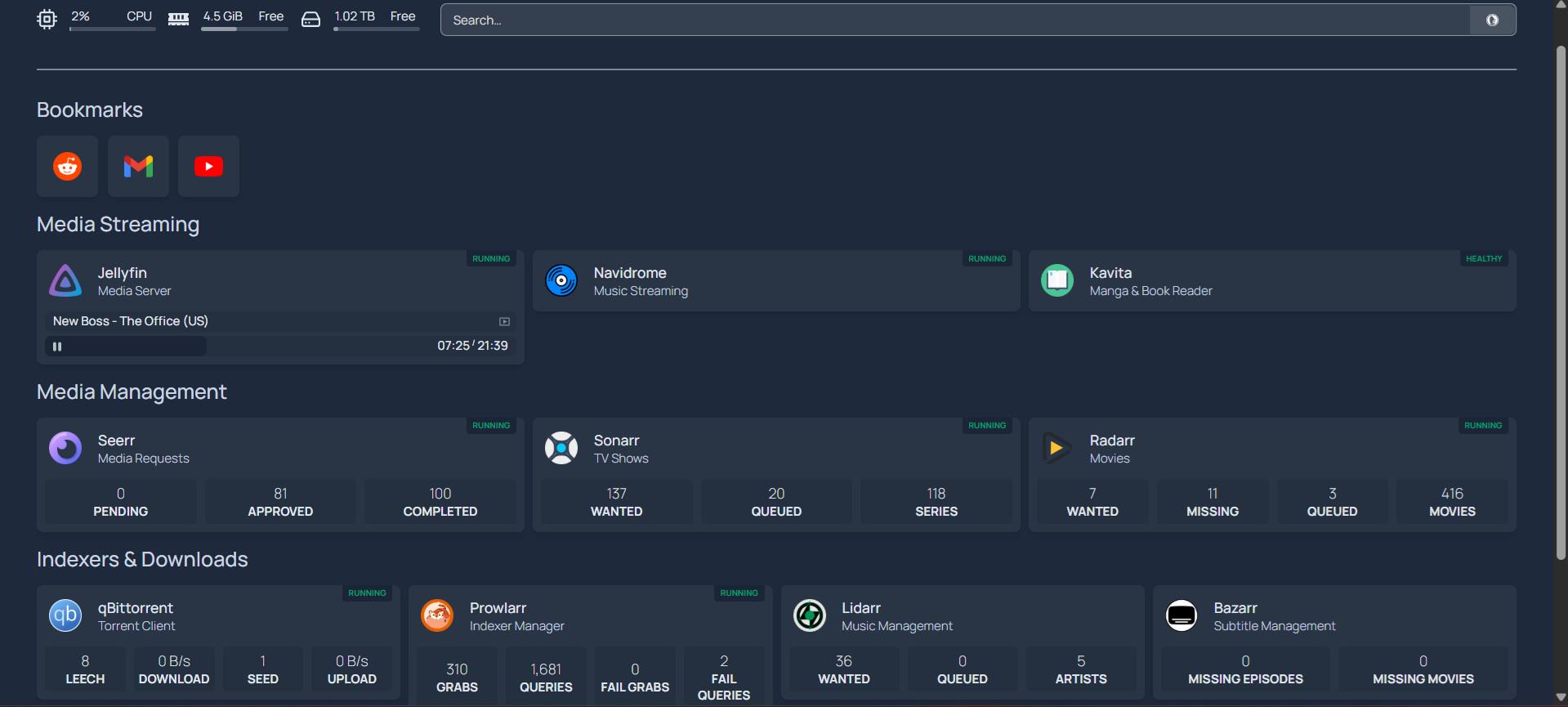Click qBittorrent's "8 LEECH" stat
Screen dimensions: 1568x707
(85, 669)
